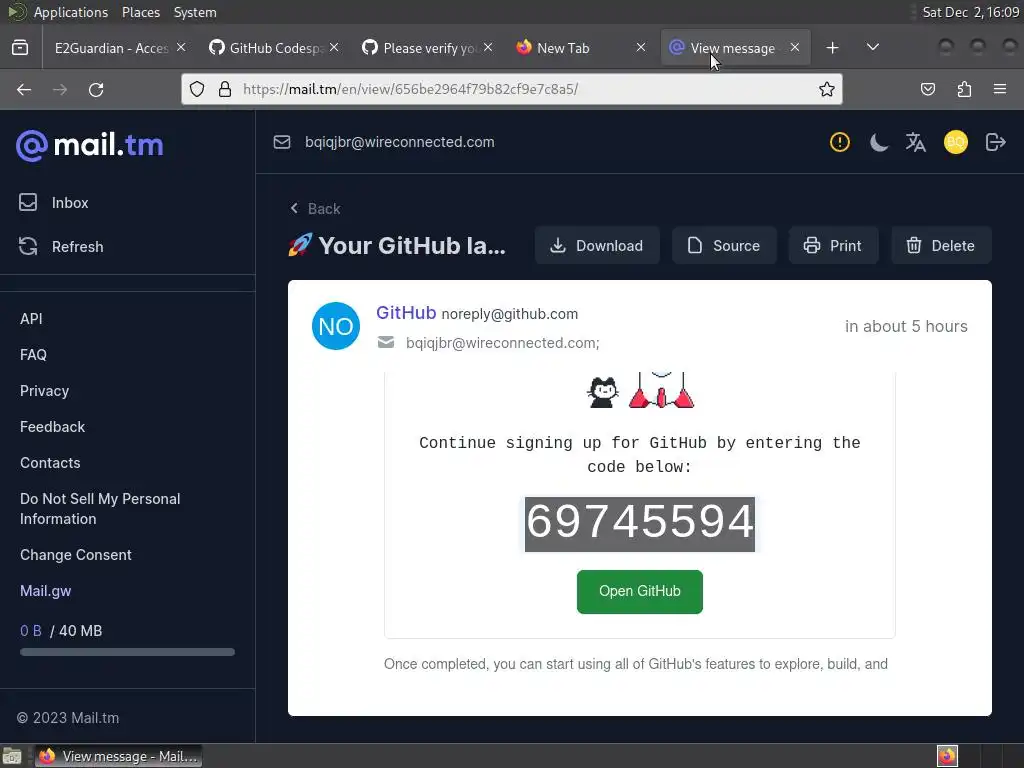The image size is (1024, 768).
Task: Print the message
Action: (x=833, y=246)
